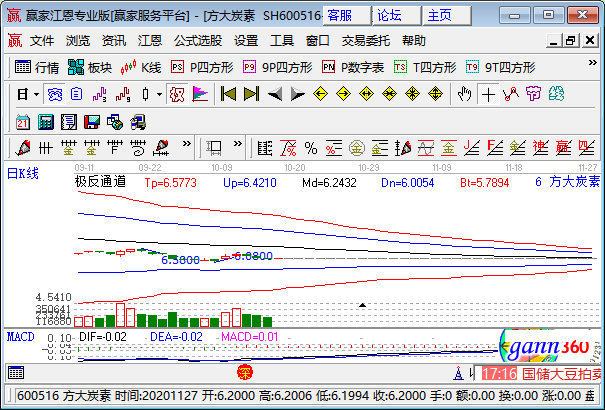This screenshot has height=410, width=605.
Task: Select the candlestick chart type icon
Action: pyautogui.click(x=145, y=94)
